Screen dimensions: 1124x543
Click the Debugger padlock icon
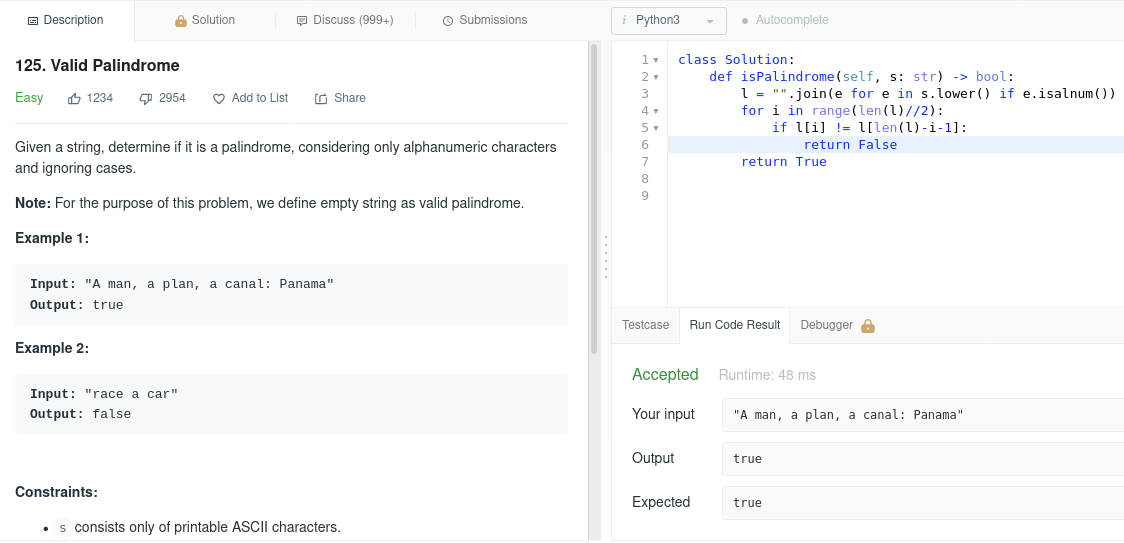coord(867,326)
